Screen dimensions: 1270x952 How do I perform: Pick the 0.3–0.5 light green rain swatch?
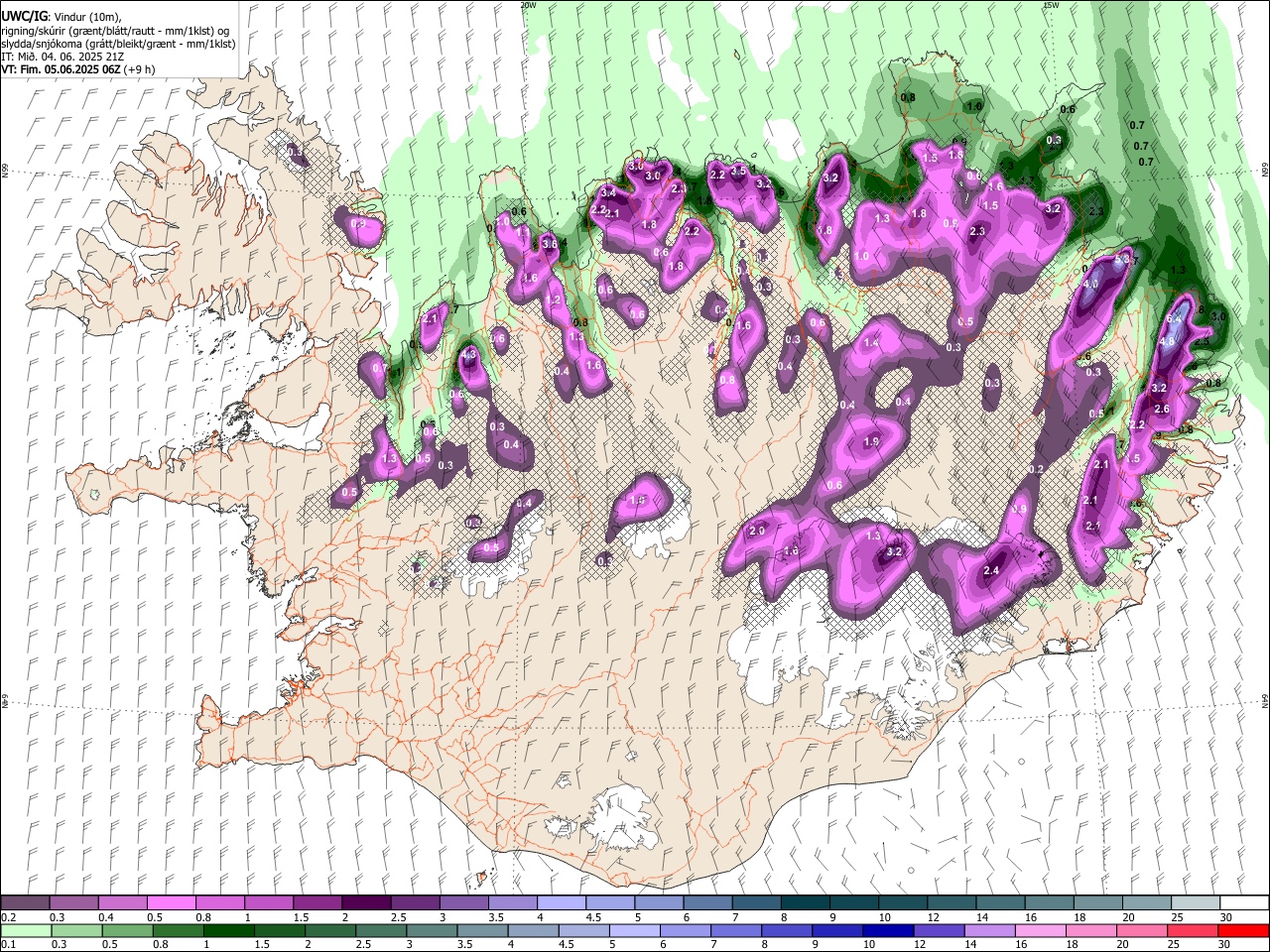coord(76,930)
